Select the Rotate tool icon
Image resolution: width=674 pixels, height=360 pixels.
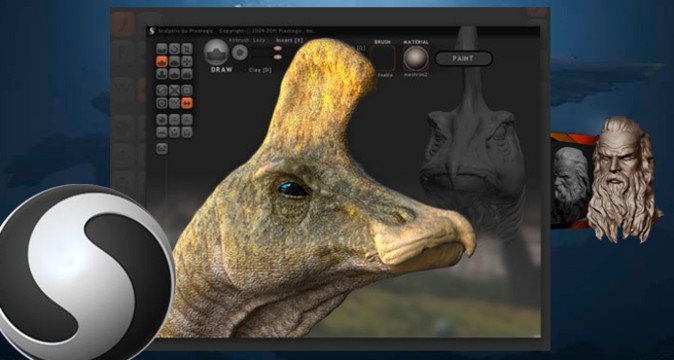pyautogui.click(x=174, y=49)
